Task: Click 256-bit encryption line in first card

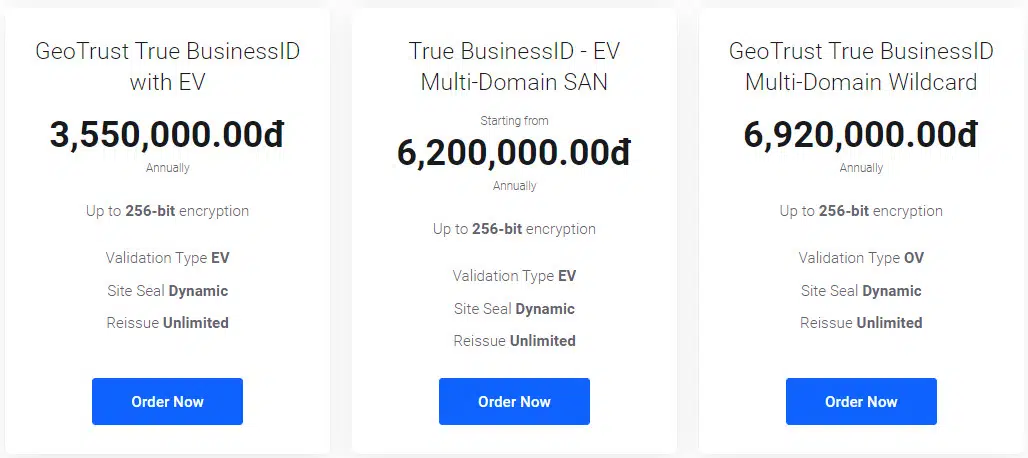Action: coord(167,211)
